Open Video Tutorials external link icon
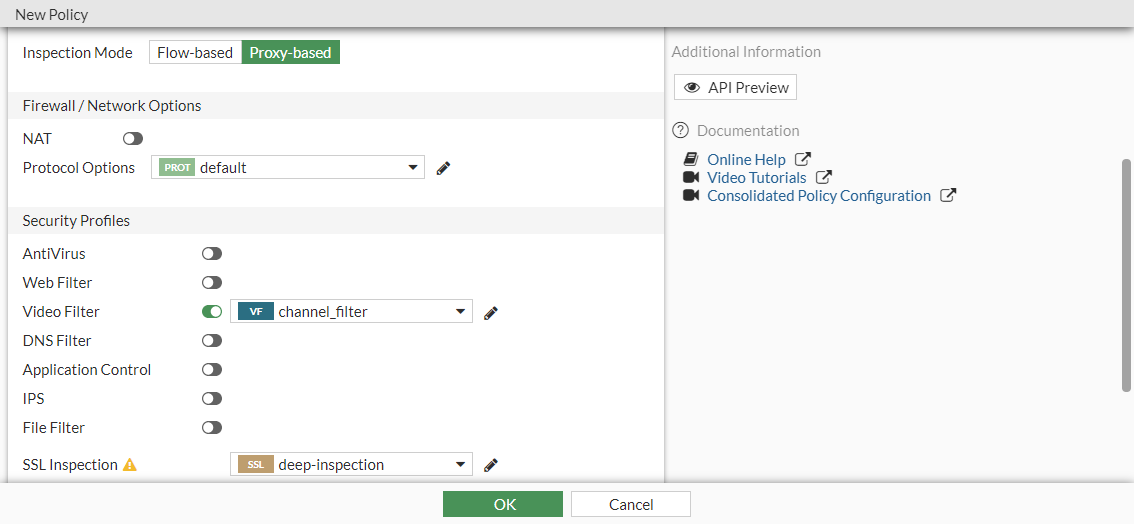The width and height of the screenshot is (1134, 524). point(823,177)
